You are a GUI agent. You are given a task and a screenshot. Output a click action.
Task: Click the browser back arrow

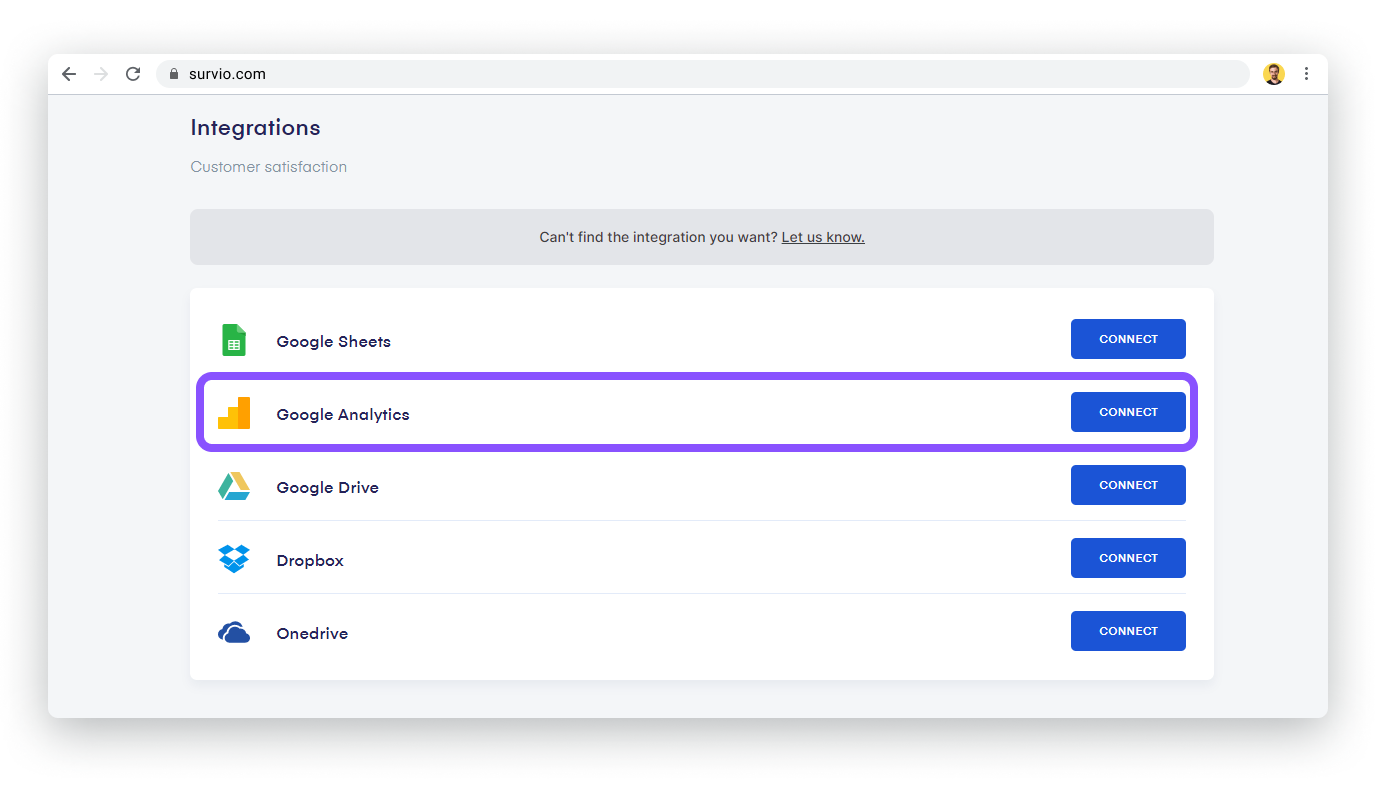point(69,74)
